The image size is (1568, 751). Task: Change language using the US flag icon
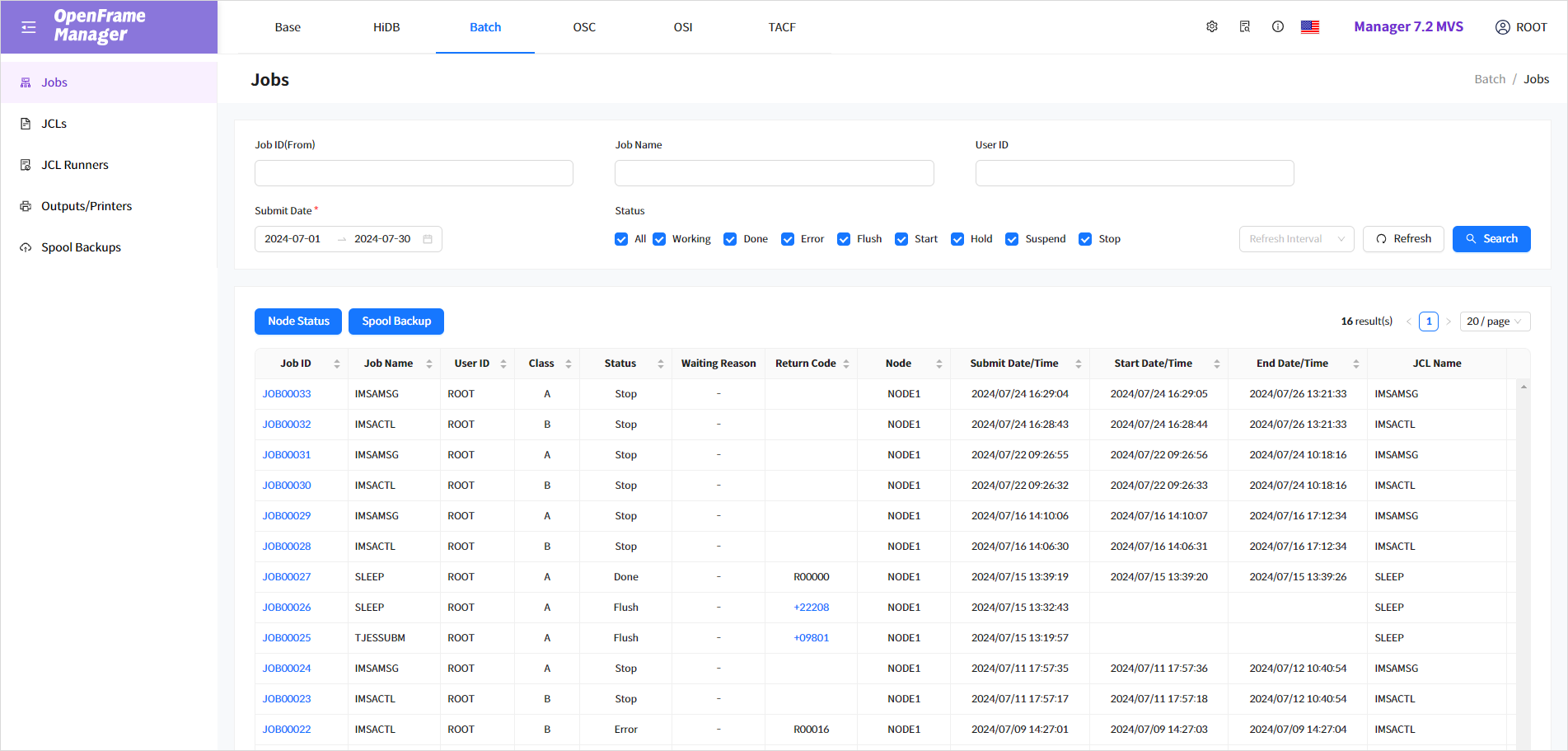point(1310,26)
